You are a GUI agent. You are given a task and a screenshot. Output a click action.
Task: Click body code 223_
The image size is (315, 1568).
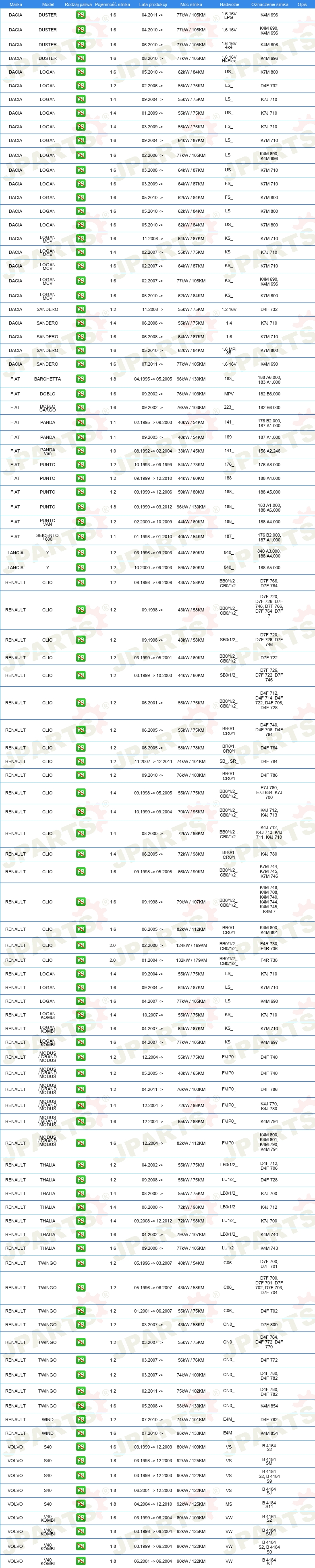coord(229,407)
